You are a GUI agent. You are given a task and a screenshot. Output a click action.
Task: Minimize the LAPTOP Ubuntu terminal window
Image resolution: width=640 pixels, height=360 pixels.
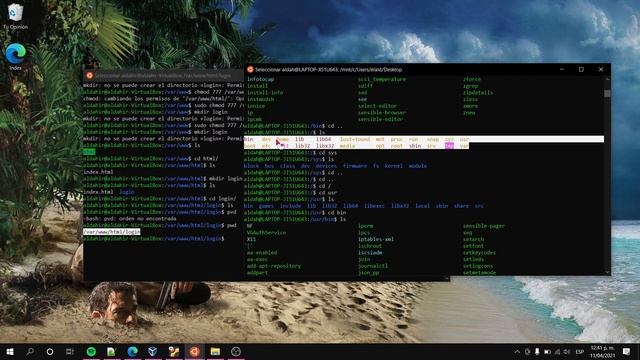(562, 69)
